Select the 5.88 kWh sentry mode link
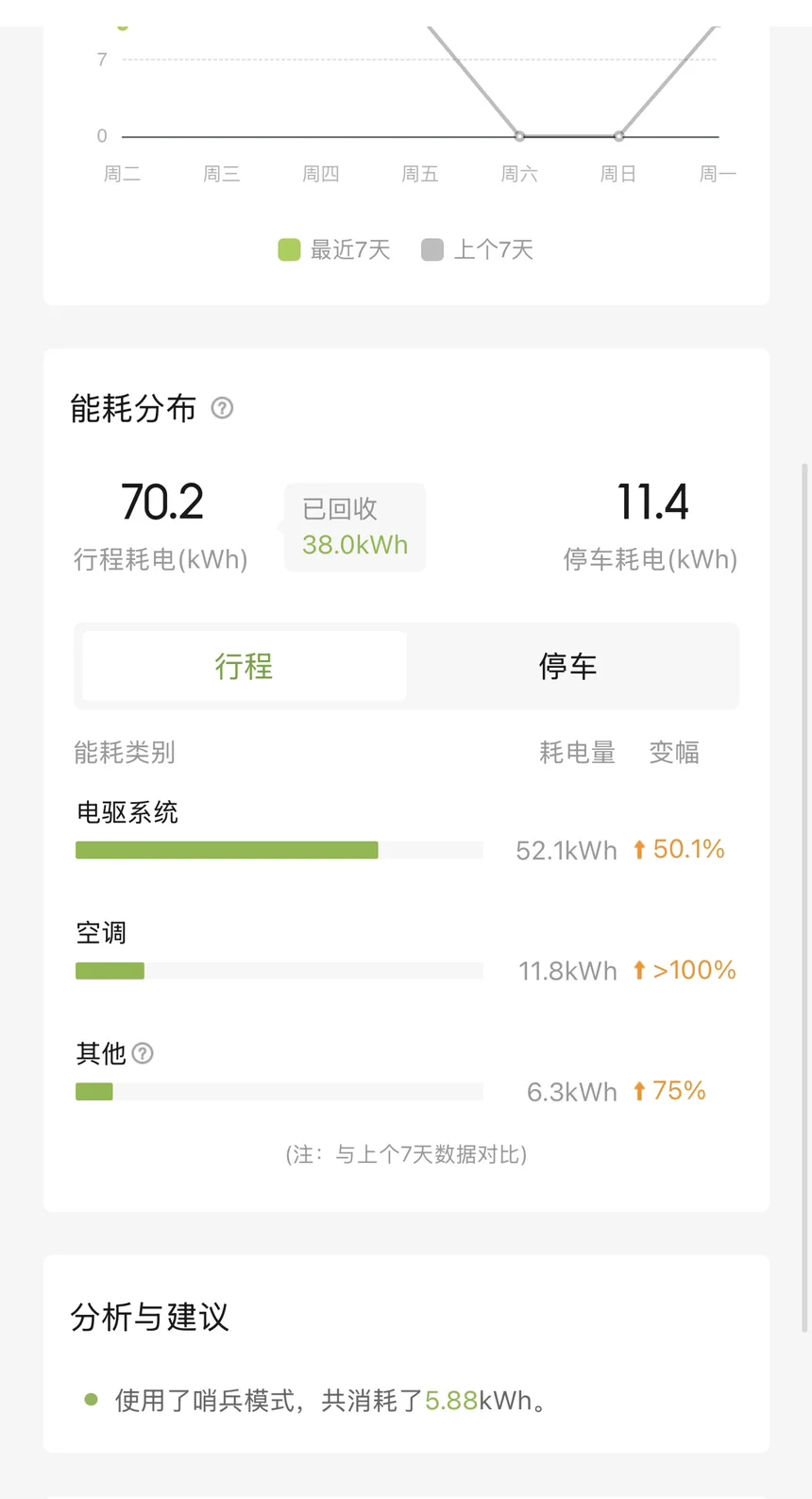812x1499 pixels. click(x=451, y=1400)
